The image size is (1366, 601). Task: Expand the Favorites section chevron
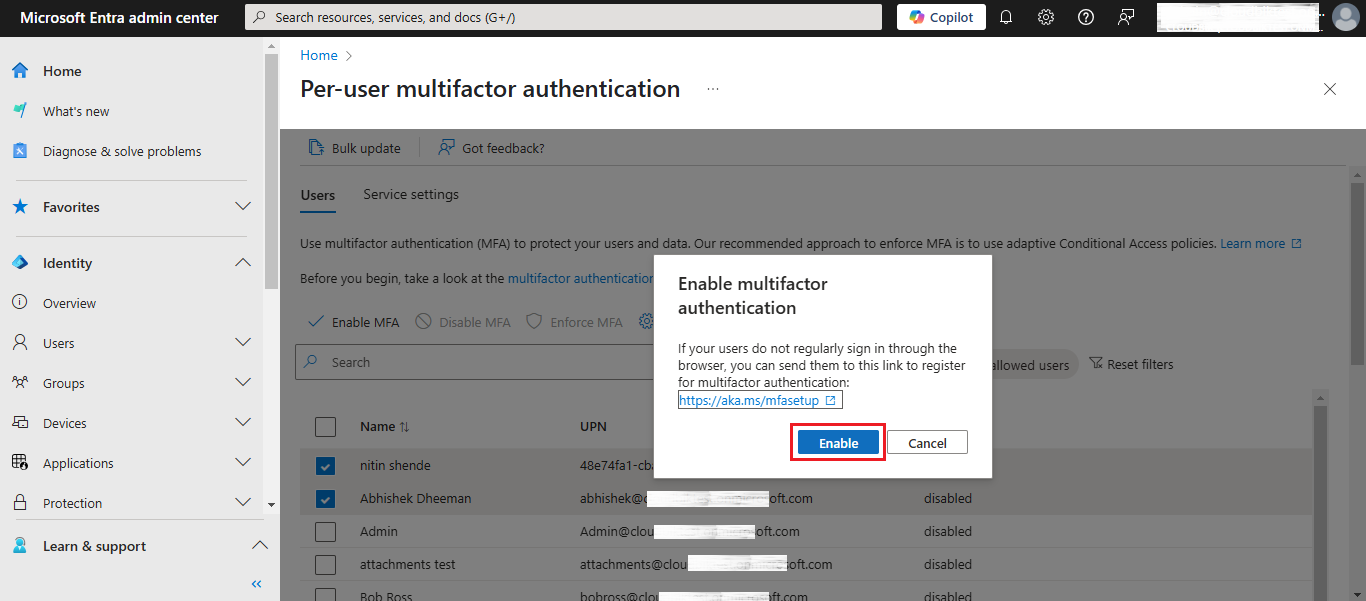(243, 206)
